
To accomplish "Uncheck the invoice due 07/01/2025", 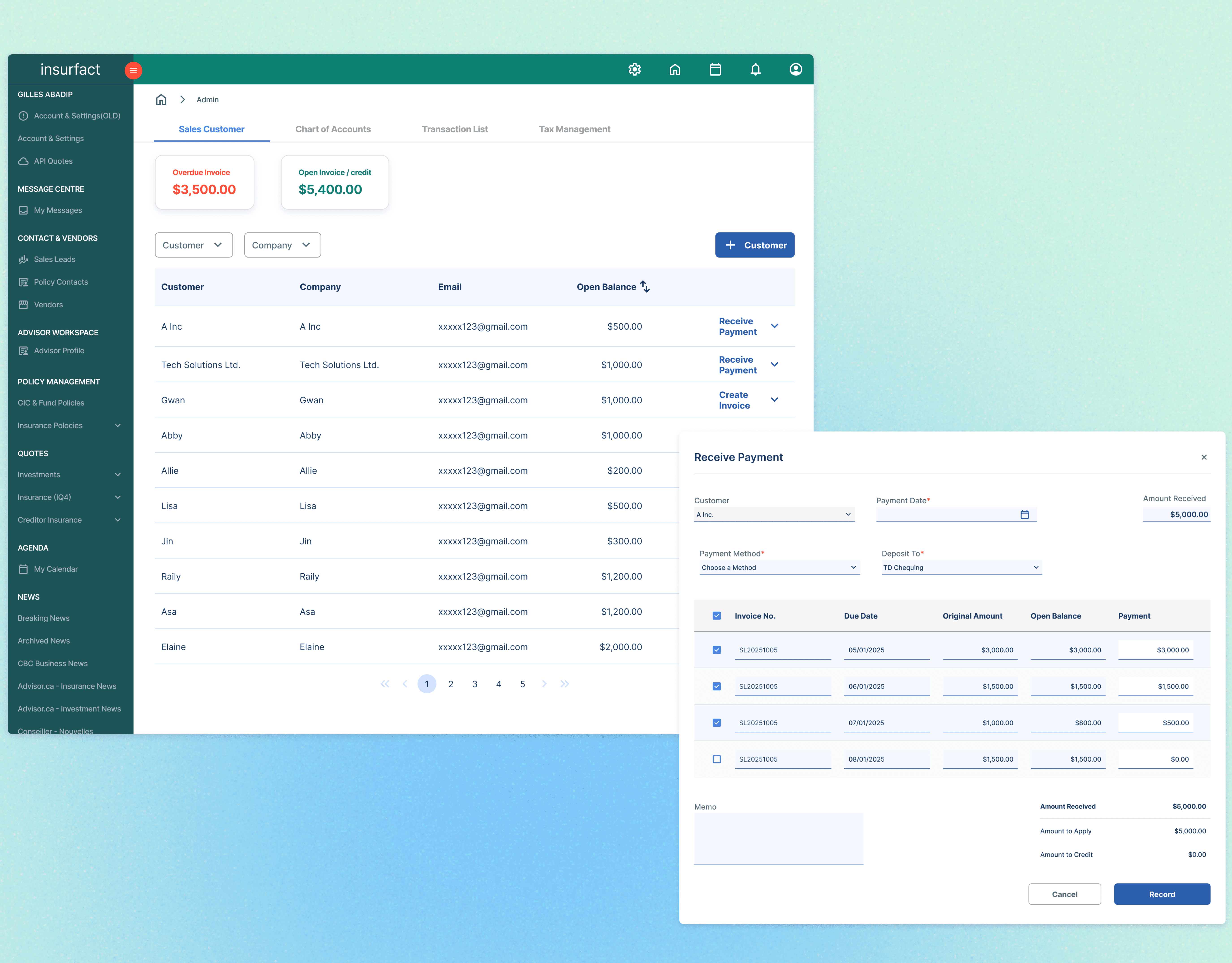I will (x=716, y=723).
